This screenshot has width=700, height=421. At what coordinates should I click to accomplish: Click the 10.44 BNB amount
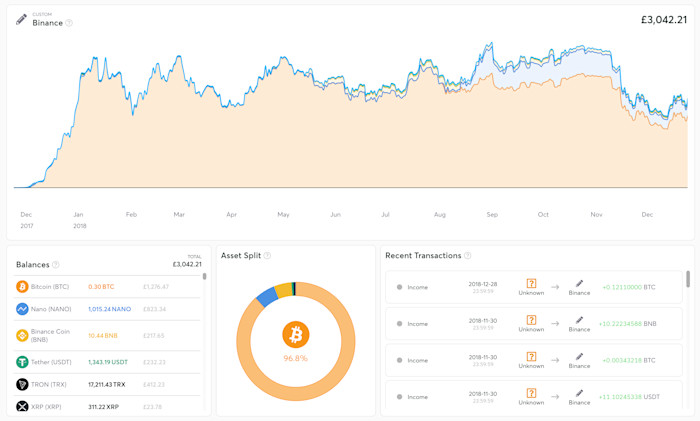click(x=103, y=336)
